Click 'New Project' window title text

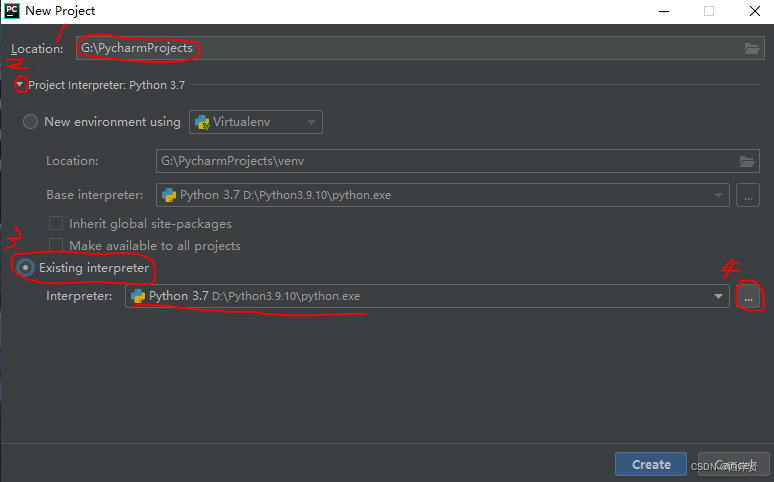click(x=60, y=11)
